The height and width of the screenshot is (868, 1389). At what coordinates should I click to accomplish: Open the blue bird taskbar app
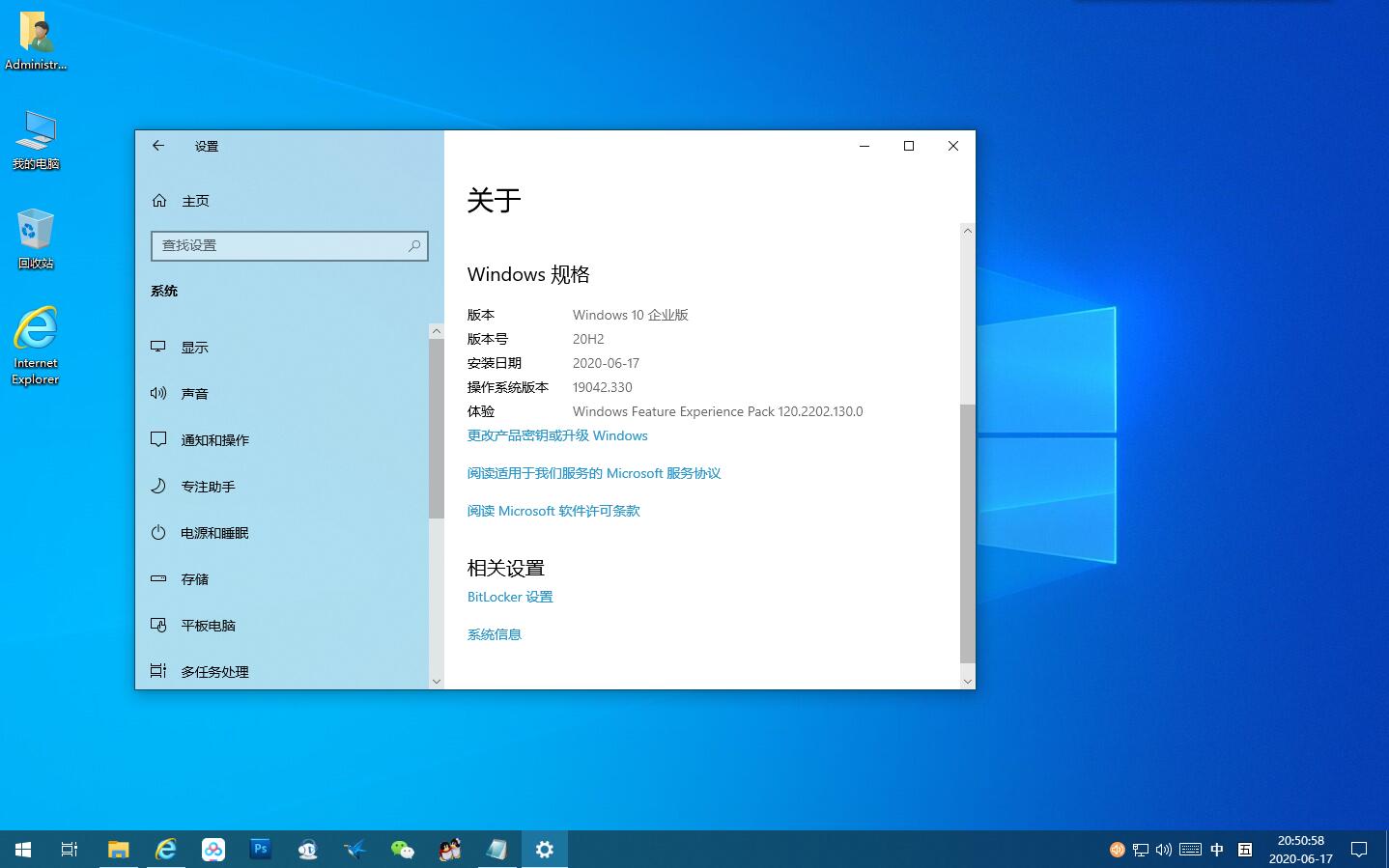pyautogui.click(x=355, y=850)
